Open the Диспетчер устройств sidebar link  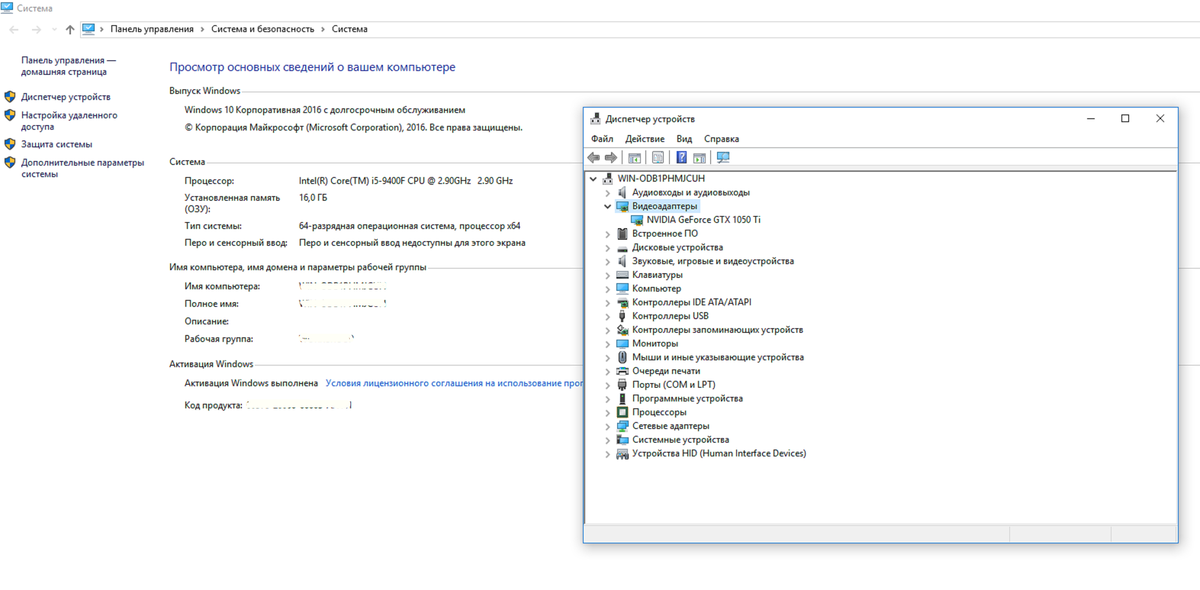66,97
